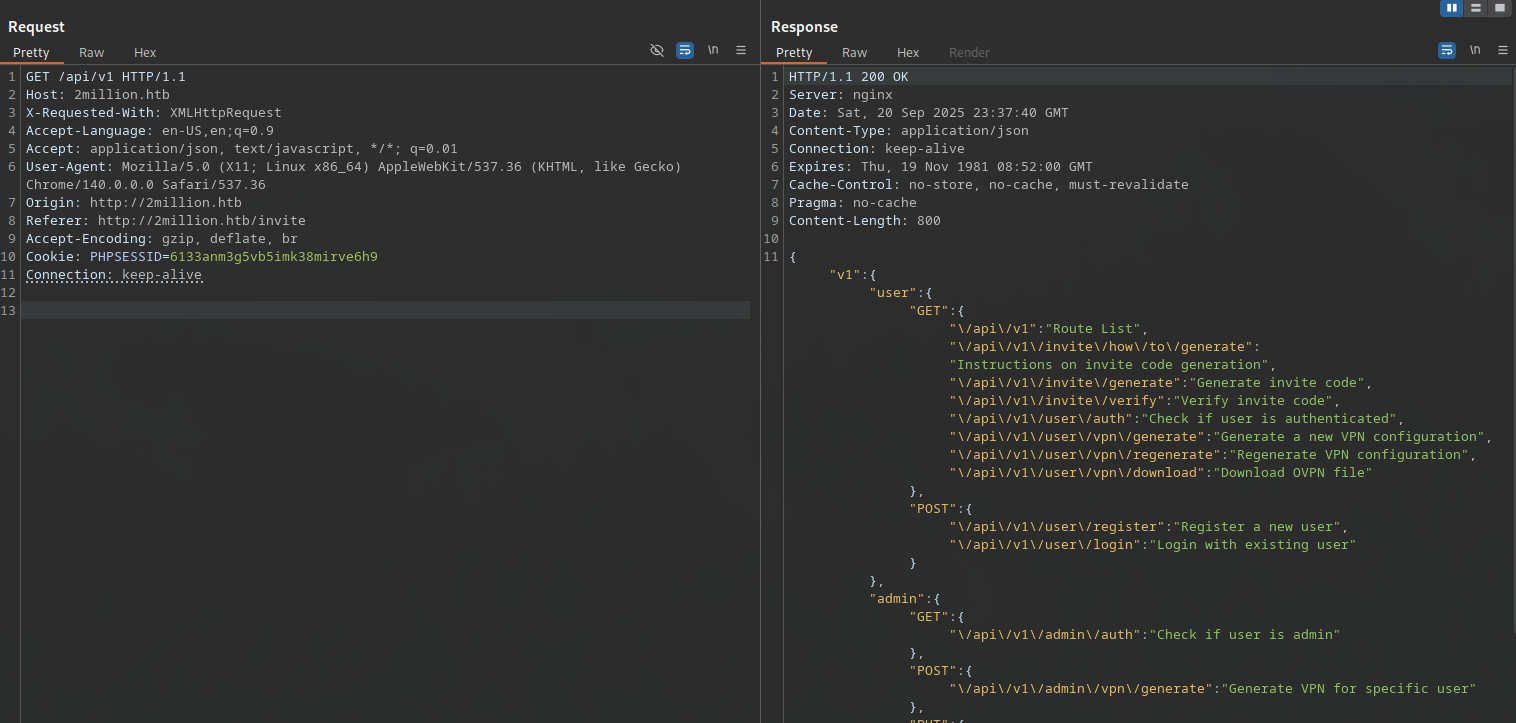
Task: Click the GET /api/v1 request line
Action: tap(105, 77)
